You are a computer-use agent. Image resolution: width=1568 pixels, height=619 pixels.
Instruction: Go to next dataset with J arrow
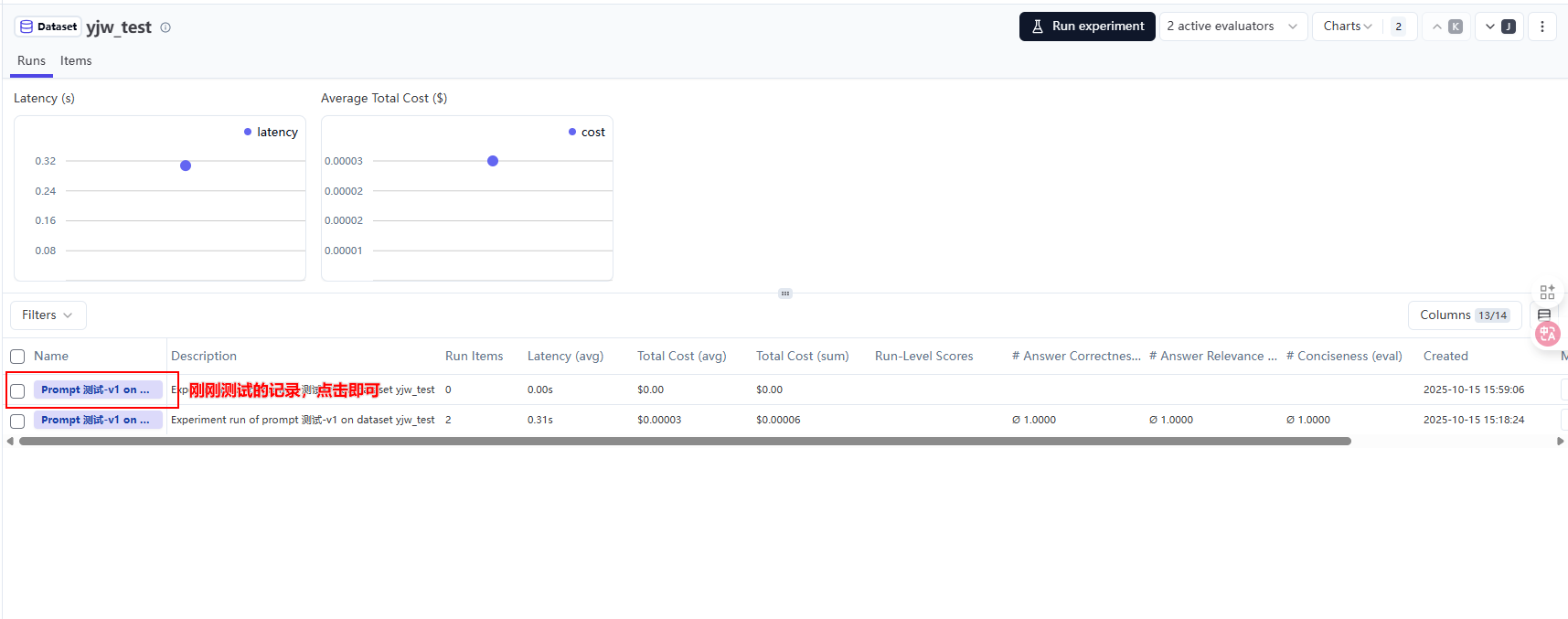point(1499,27)
